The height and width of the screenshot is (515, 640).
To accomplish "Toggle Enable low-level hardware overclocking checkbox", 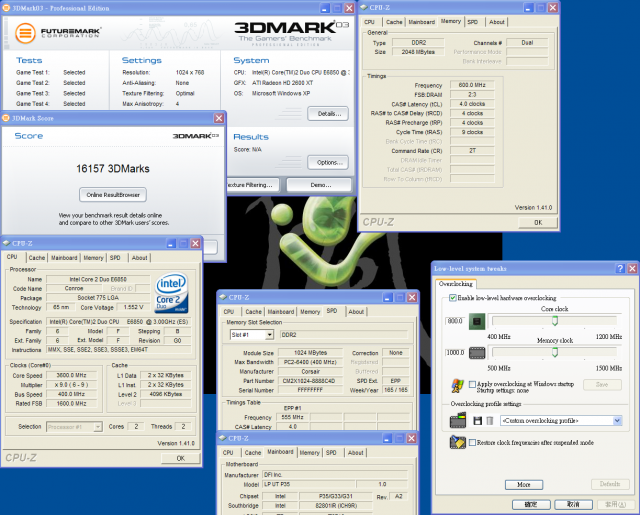I will [x=453, y=297].
